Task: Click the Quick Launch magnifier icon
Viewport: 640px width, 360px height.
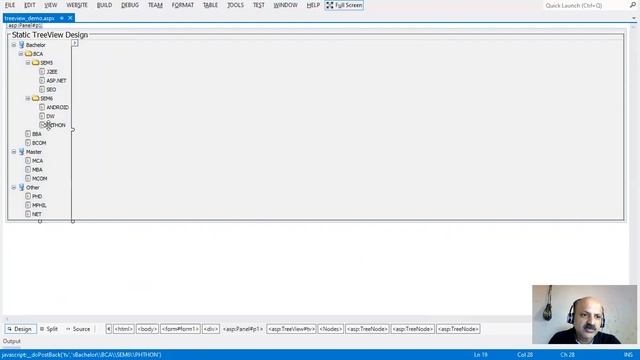Action: [633, 5]
